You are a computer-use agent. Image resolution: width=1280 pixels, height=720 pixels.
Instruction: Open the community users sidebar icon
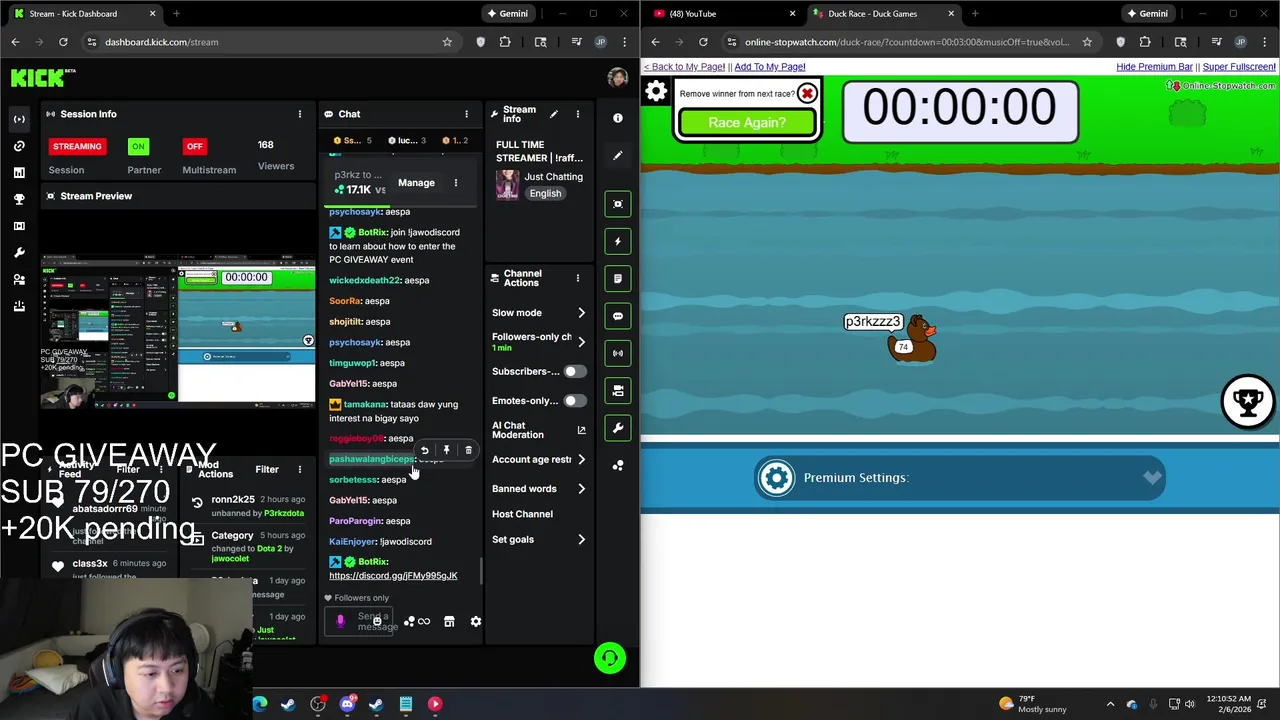point(19,280)
